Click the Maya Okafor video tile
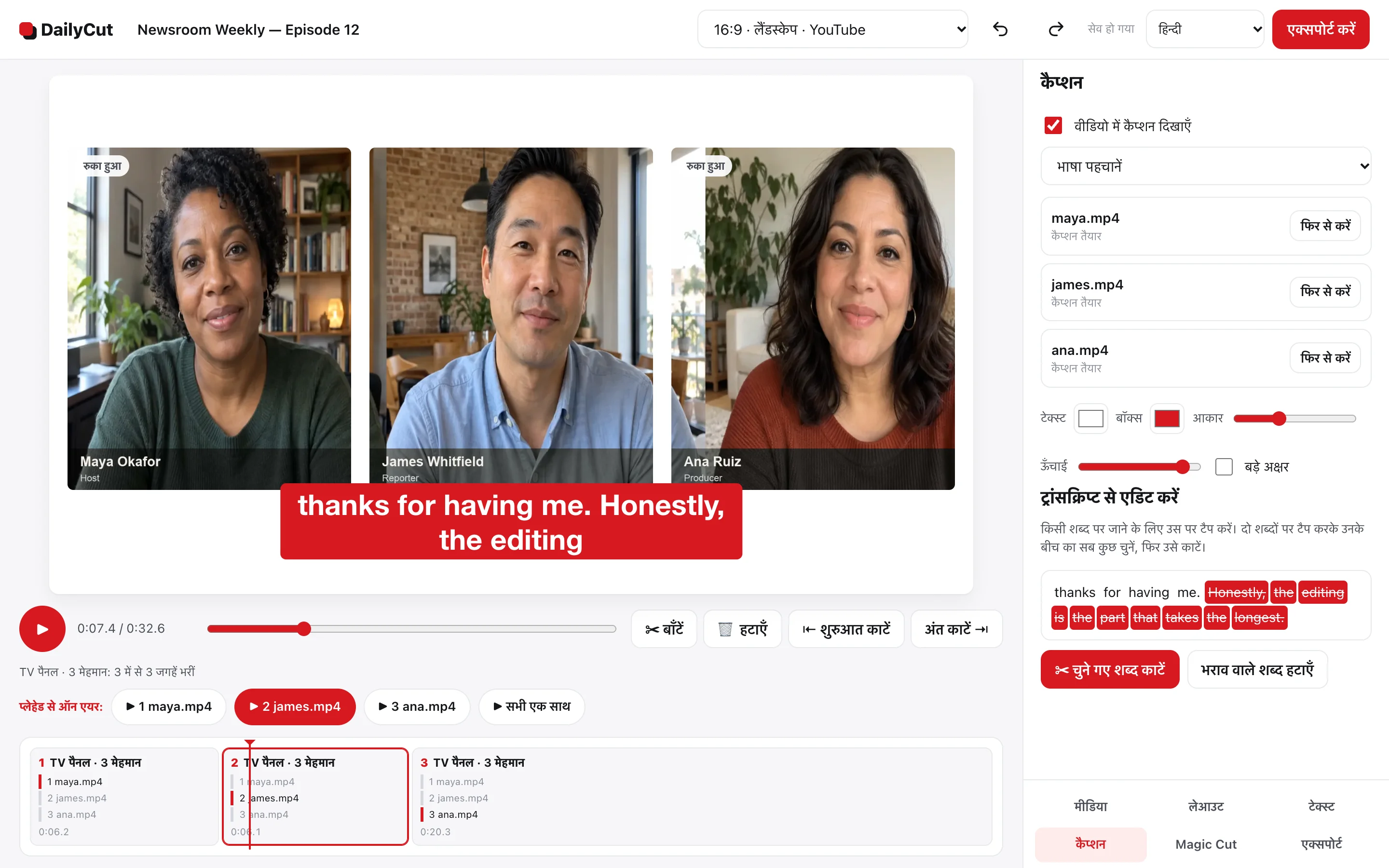The width and height of the screenshot is (1389, 868). click(209, 319)
